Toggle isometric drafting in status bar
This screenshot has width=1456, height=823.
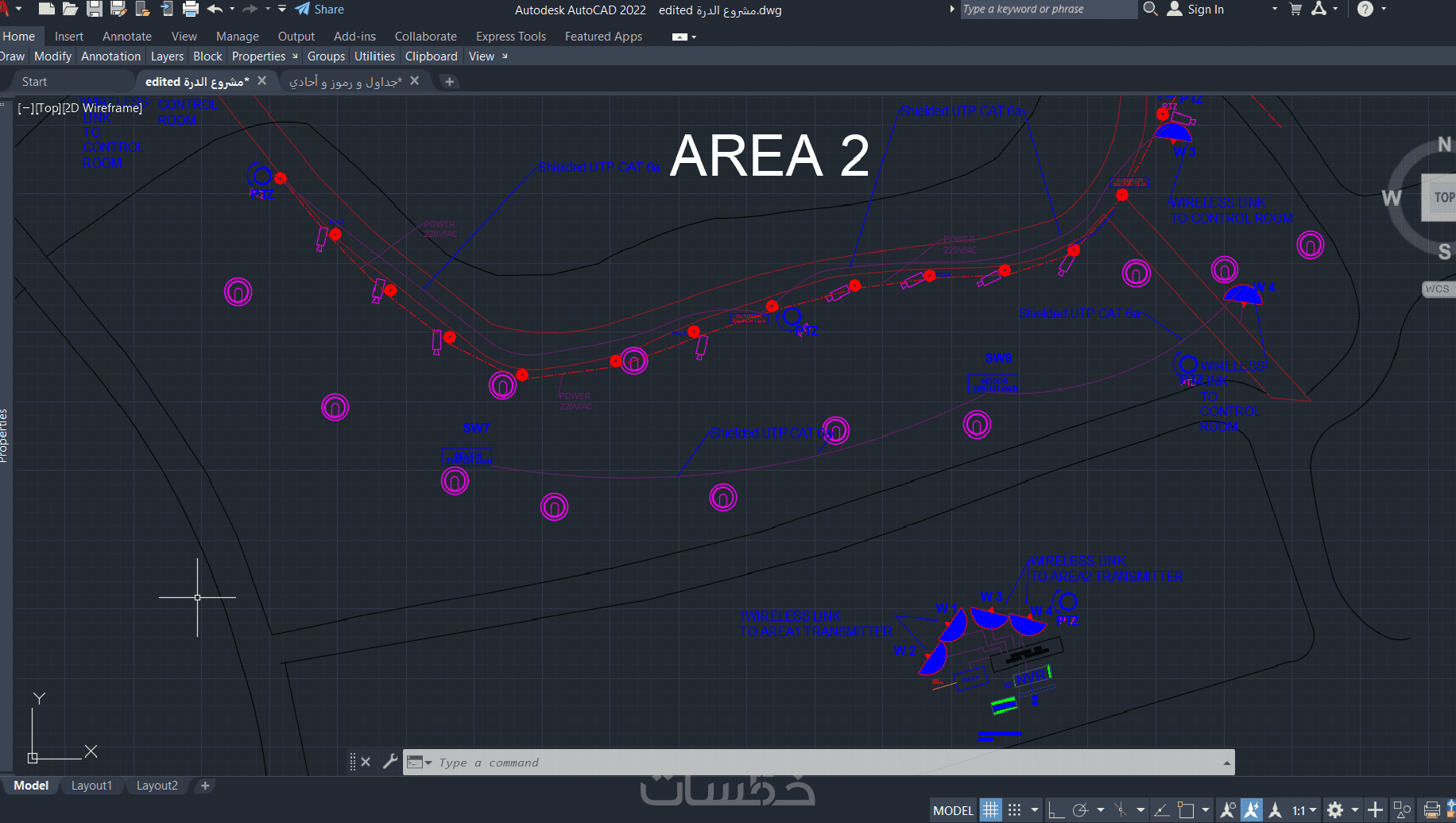pyautogui.click(x=1120, y=810)
